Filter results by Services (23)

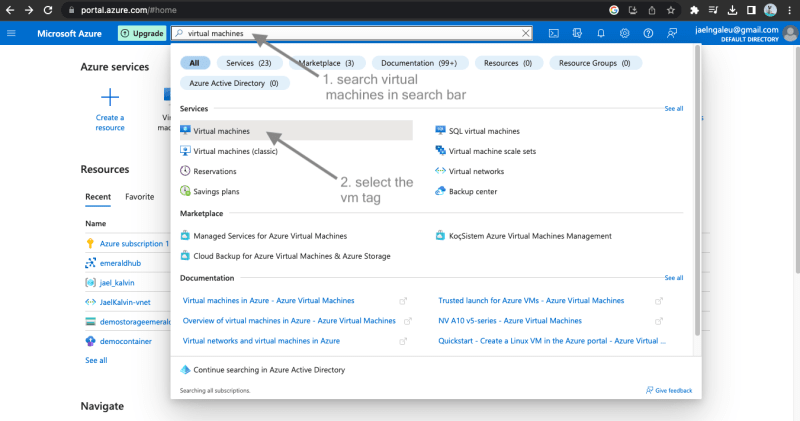click(x=248, y=63)
